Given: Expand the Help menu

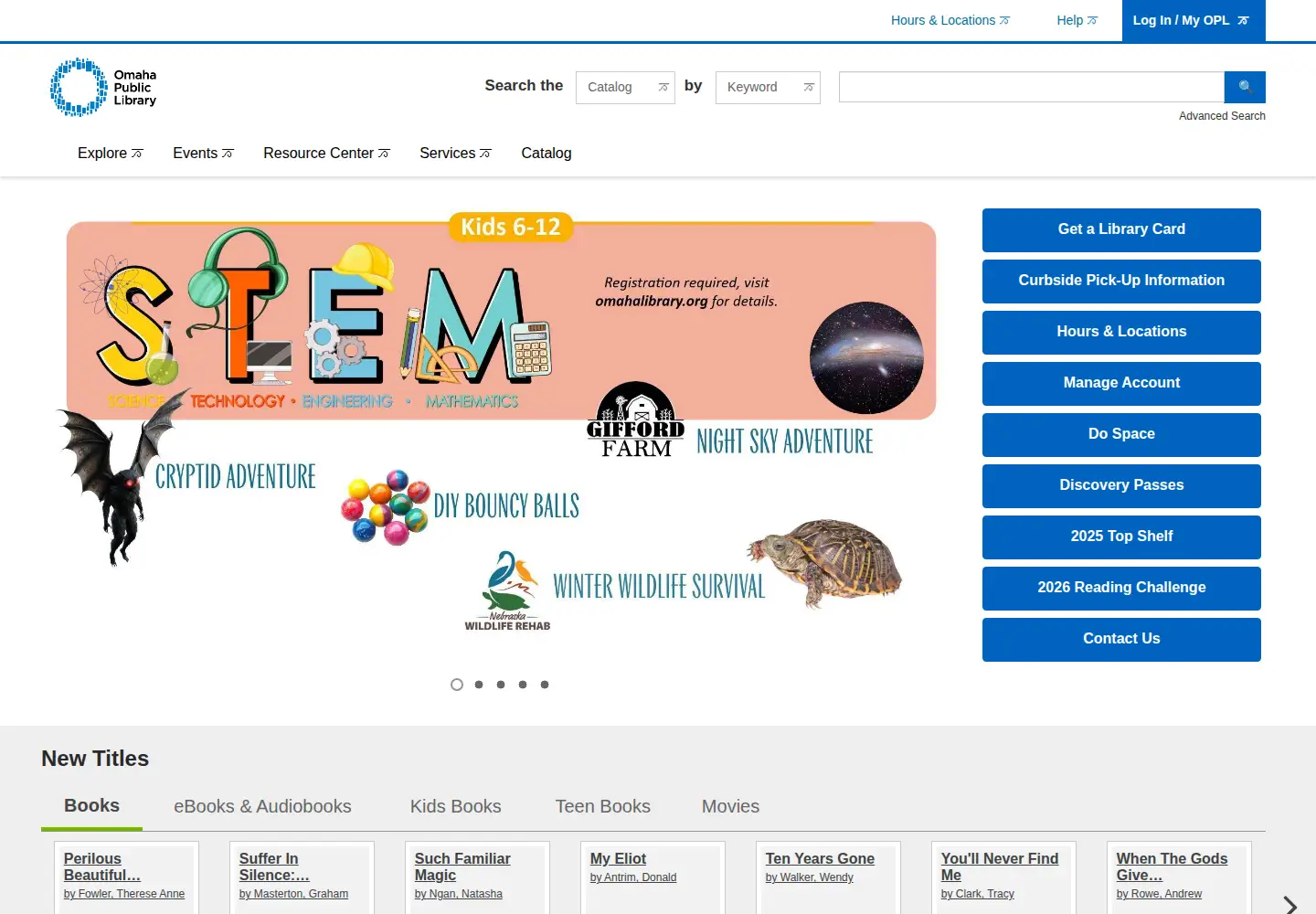Looking at the screenshot, I should tap(1077, 20).
